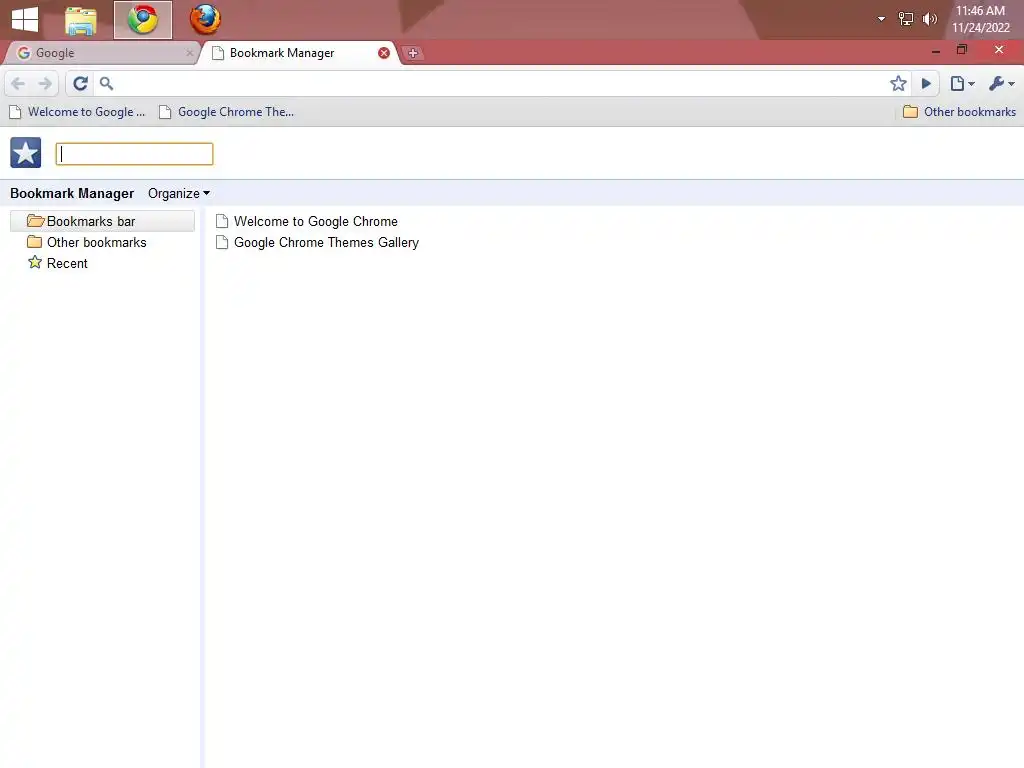
Task: Reload the current page
Action: [80, 84]
